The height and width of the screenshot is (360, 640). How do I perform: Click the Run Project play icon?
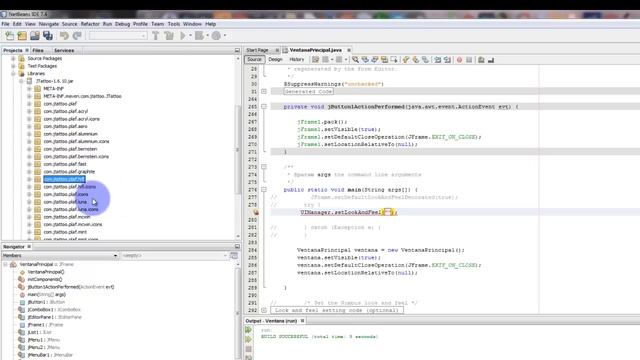point(183,36)
